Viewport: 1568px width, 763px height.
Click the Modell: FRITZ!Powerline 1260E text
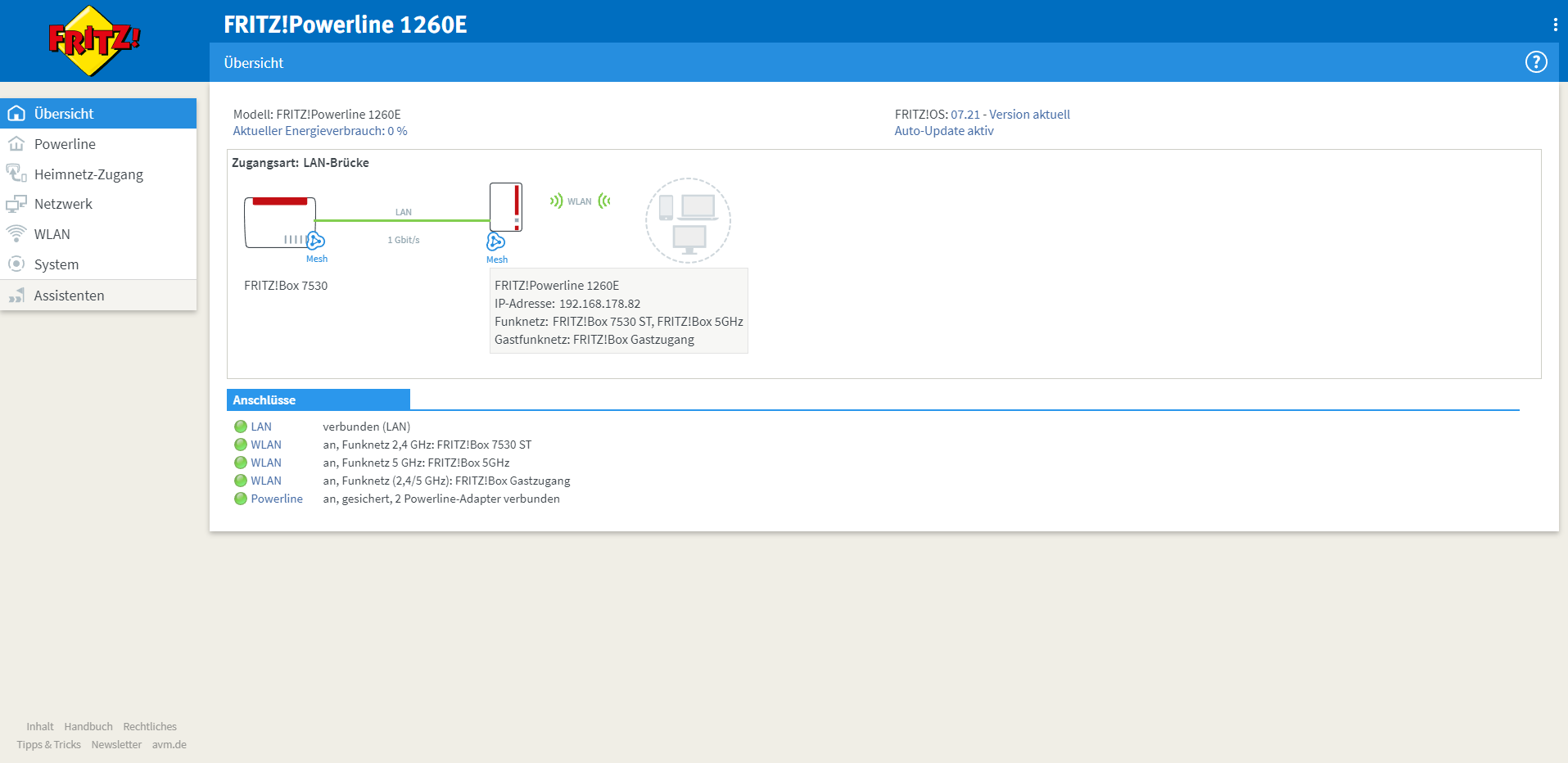pyautogui.click(x=317, y=115)
